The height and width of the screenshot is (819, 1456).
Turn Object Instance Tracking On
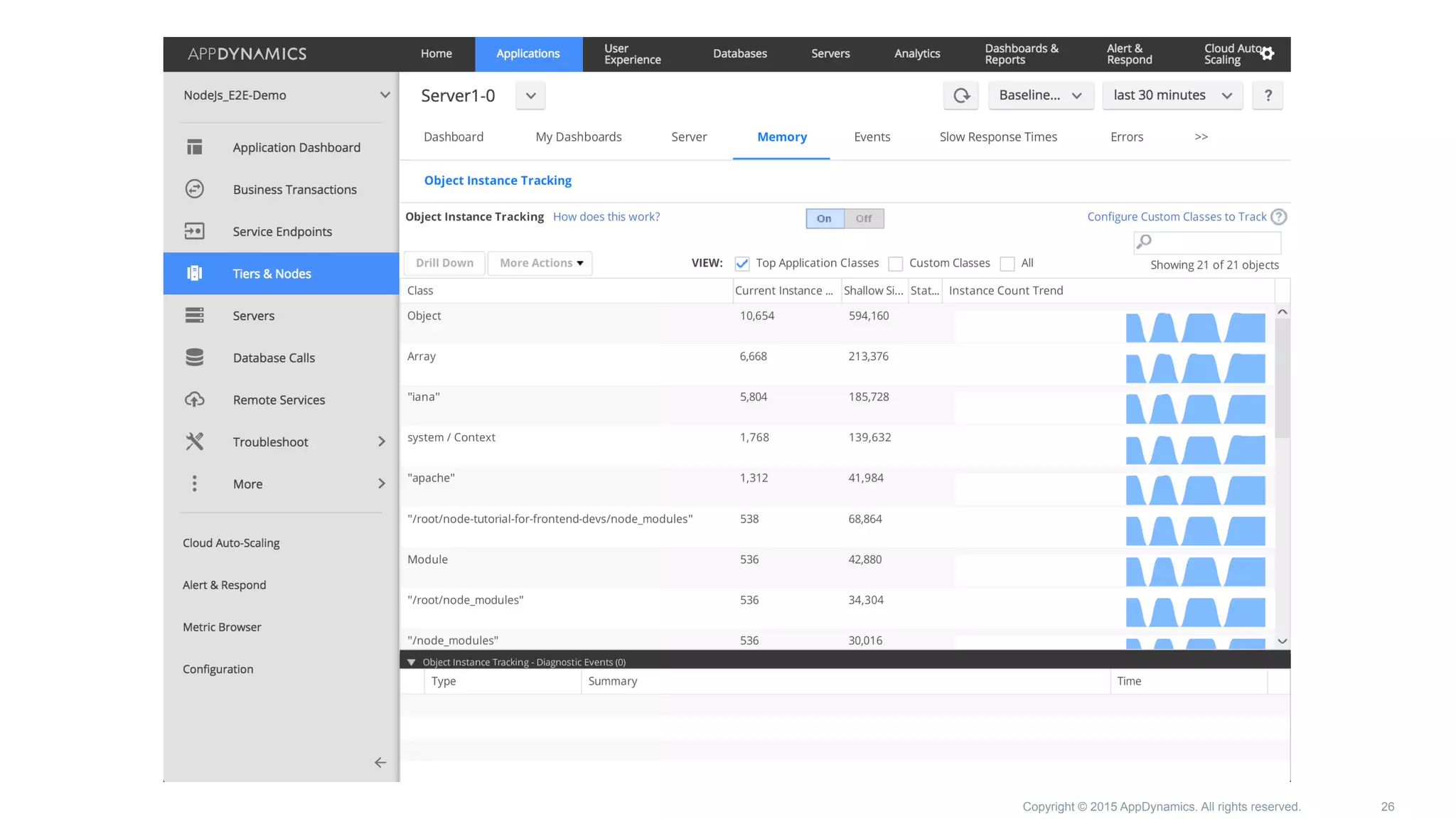point(825,218)
